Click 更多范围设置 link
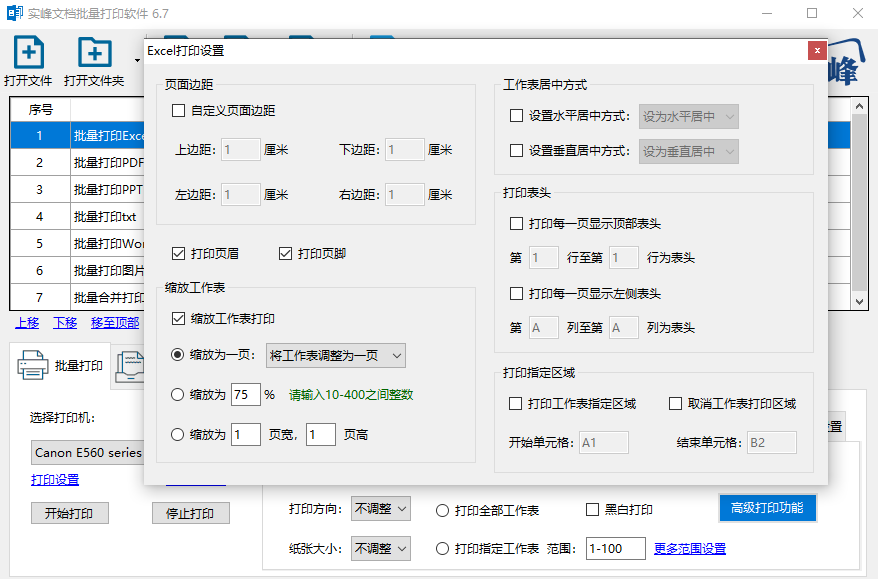Viewport: 878px width, 579px height. click(x=690, y=549)
